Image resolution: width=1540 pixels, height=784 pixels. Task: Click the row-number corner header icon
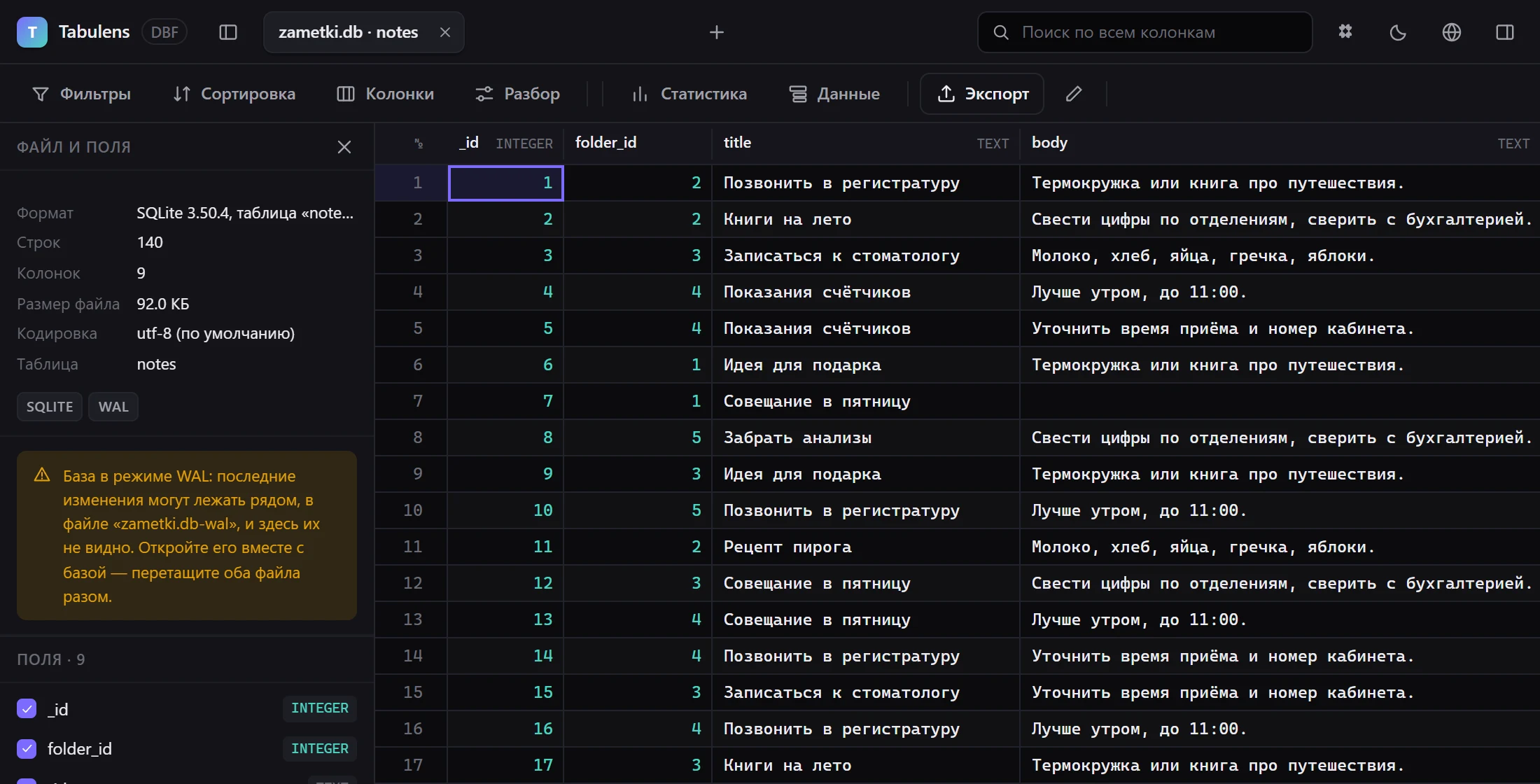(419, 143)
